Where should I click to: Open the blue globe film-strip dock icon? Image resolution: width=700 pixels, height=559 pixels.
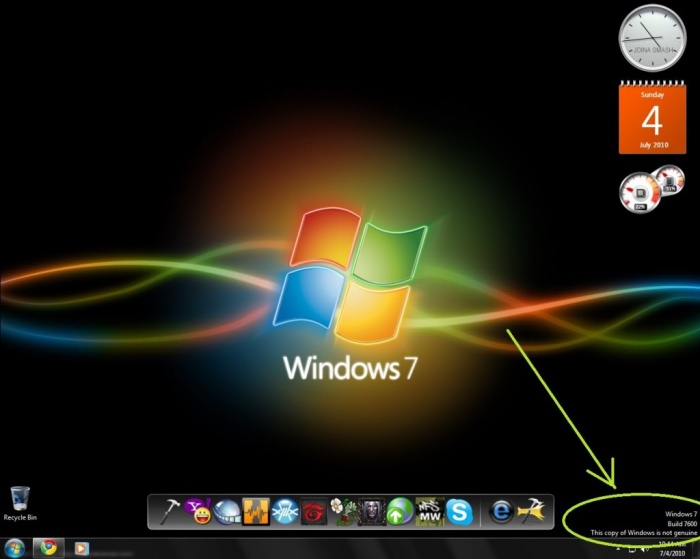[x=227, y=512]
